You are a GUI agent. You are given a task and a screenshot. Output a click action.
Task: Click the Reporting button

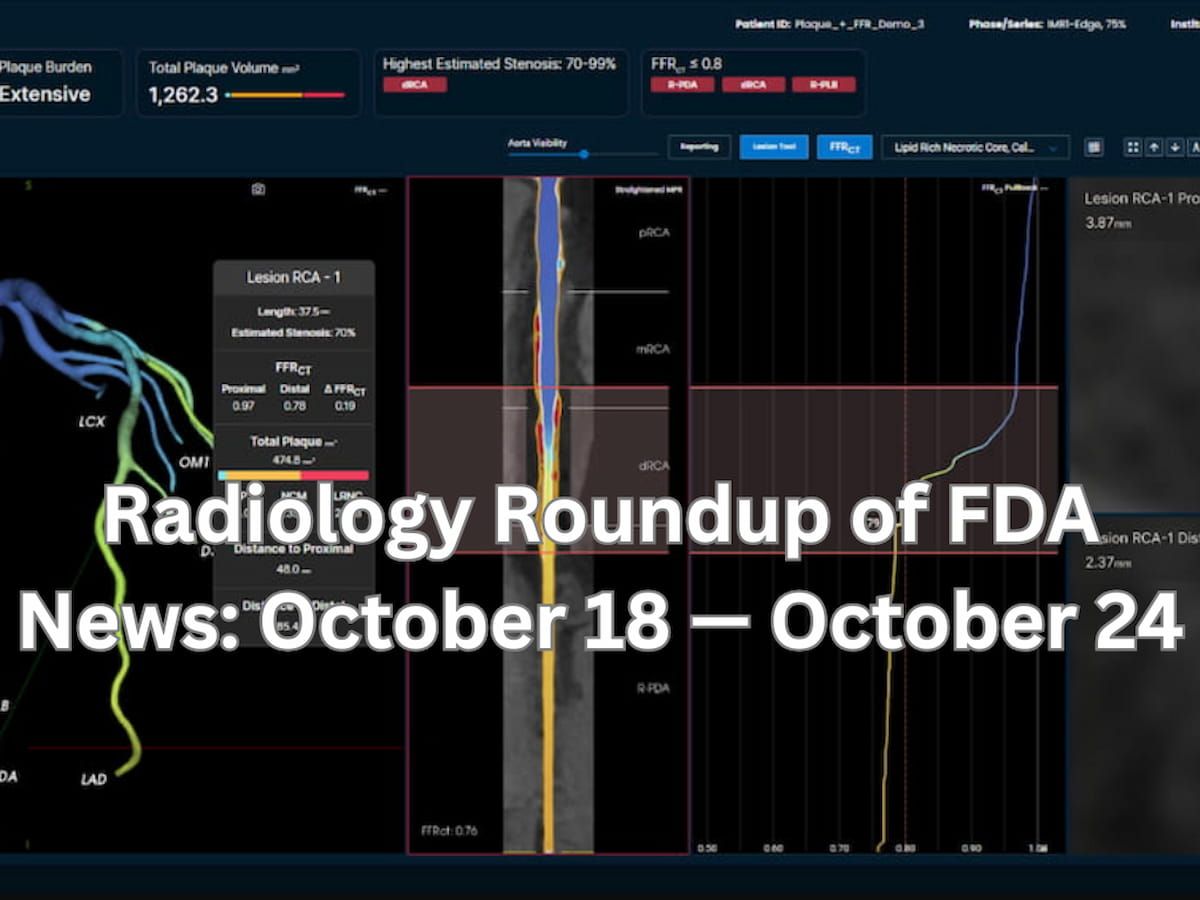point(699,147)
